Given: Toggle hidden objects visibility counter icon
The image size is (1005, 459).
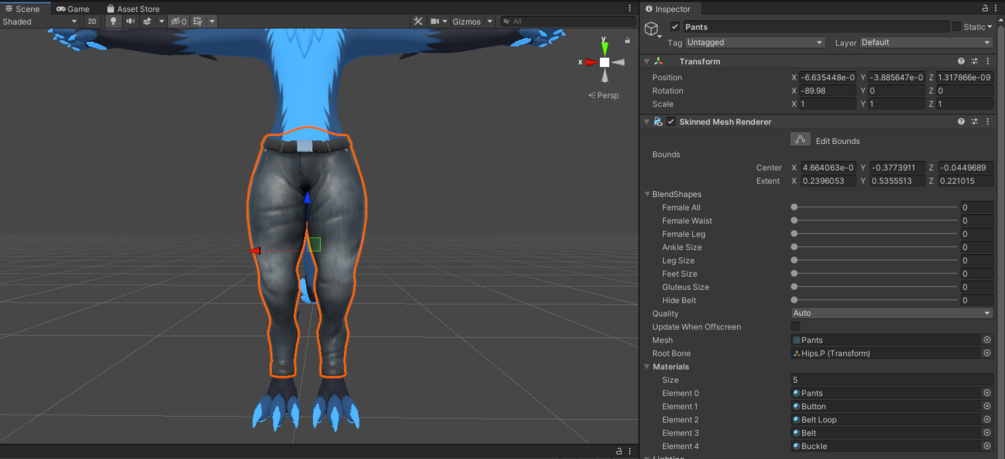Looking at the screenshot, I should (x=178, y=21).
